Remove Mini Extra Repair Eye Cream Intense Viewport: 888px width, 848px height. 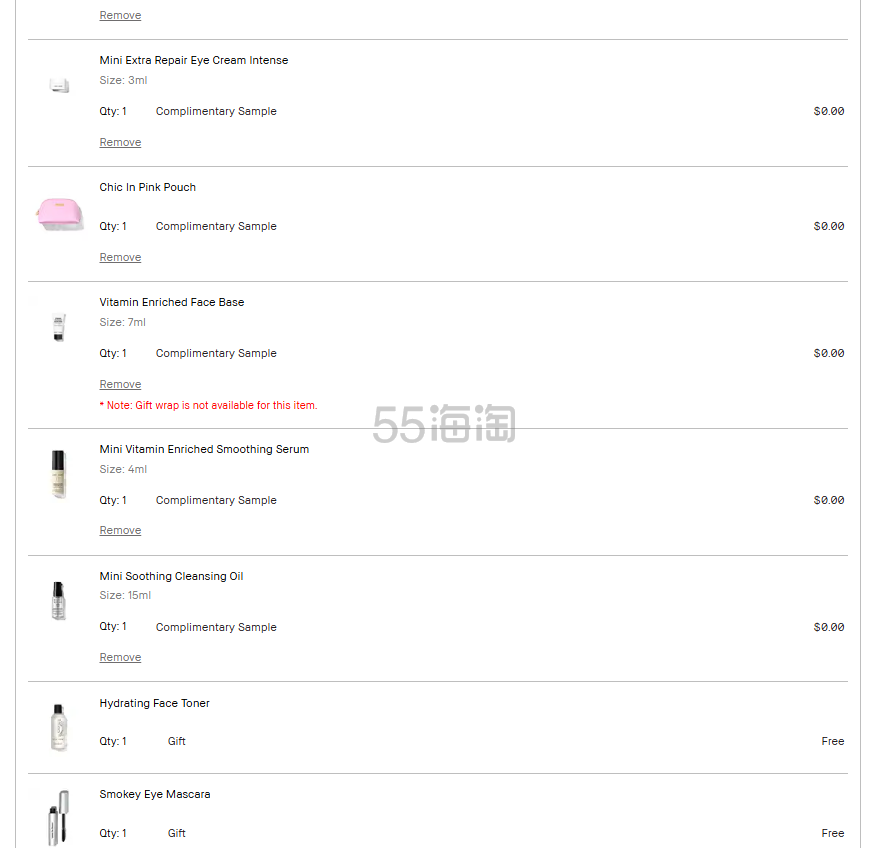click(x=120, y=143)
